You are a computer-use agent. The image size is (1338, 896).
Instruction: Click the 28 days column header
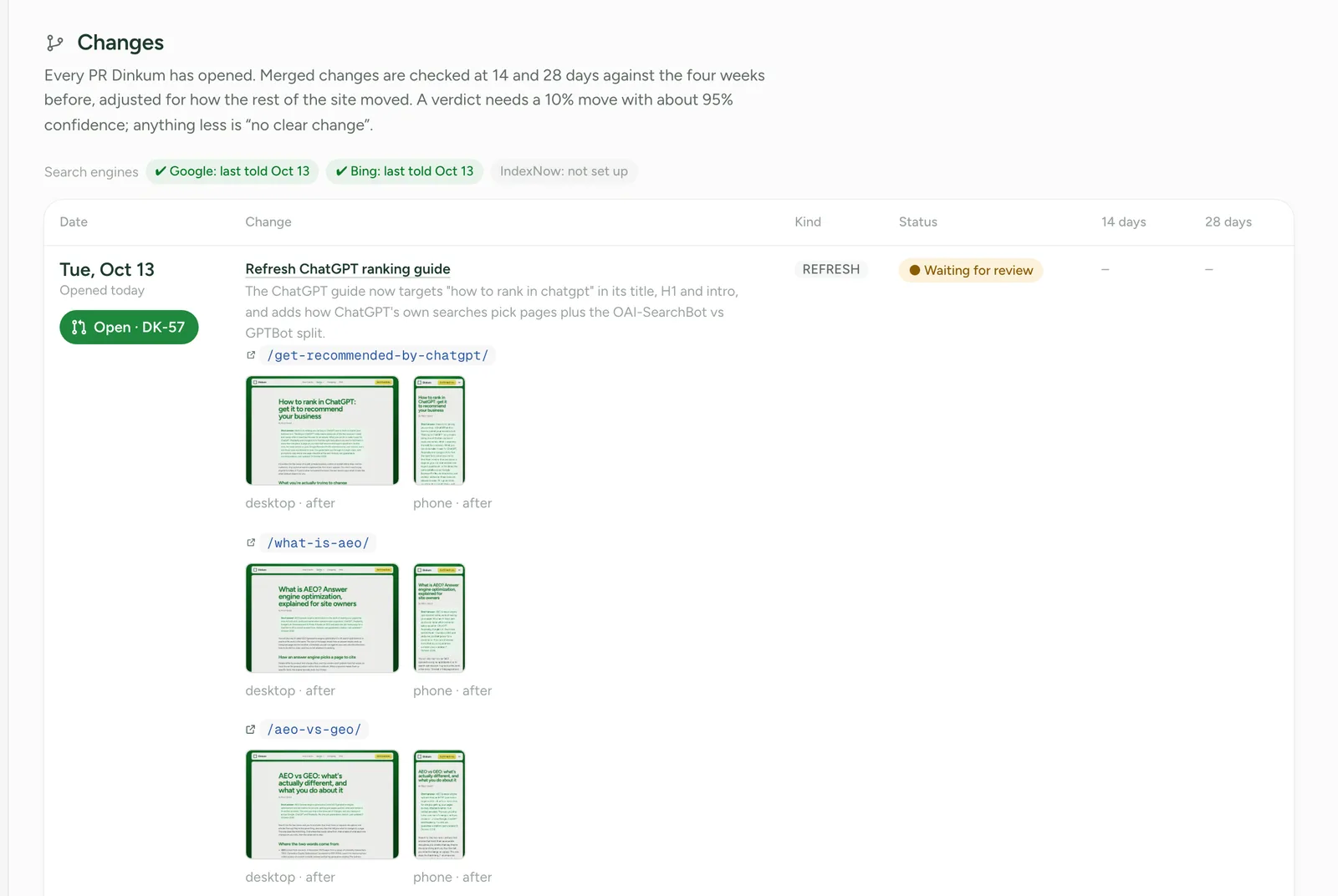click(1228, 221)
